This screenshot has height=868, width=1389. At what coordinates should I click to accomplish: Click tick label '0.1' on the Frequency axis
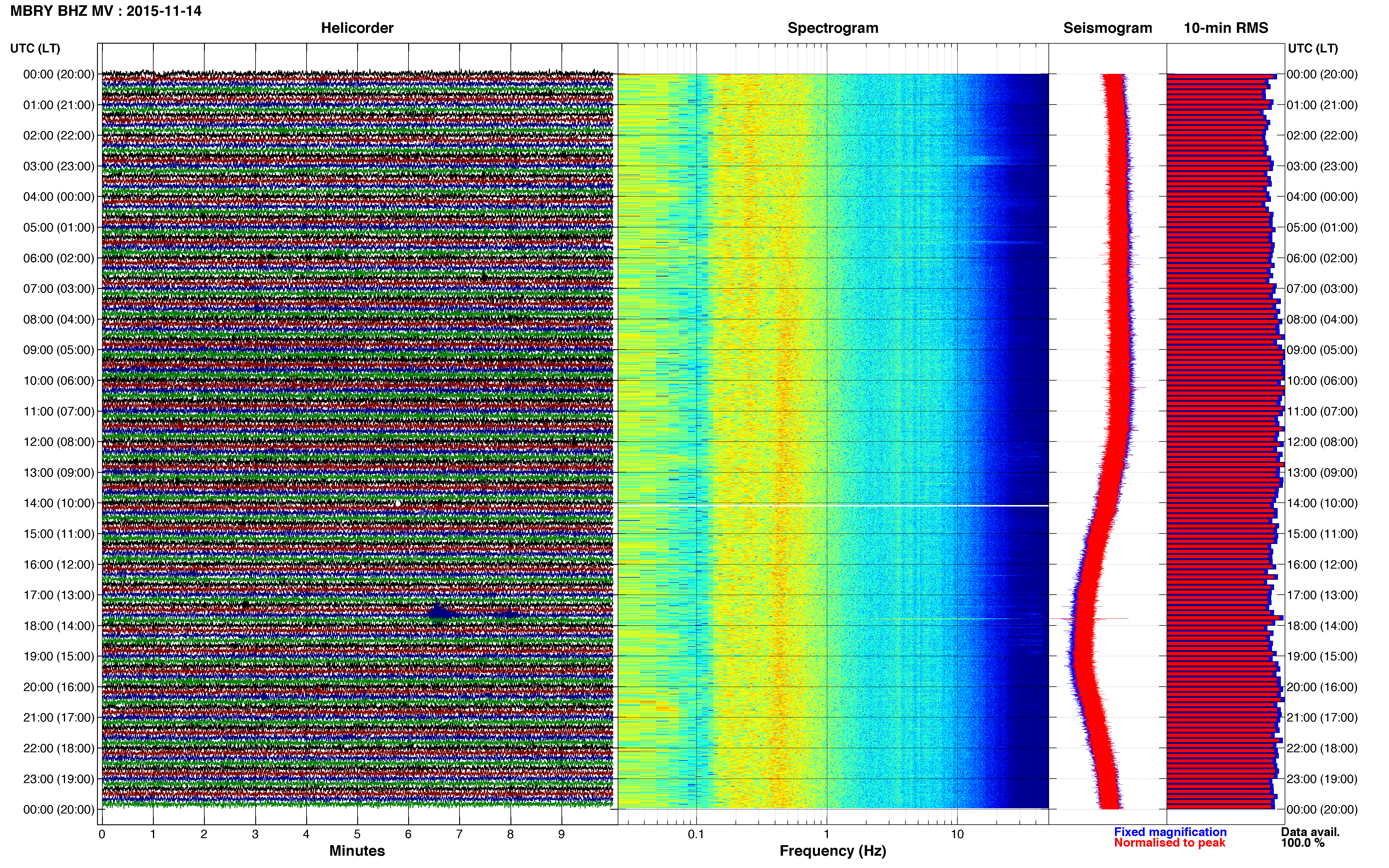696,835
